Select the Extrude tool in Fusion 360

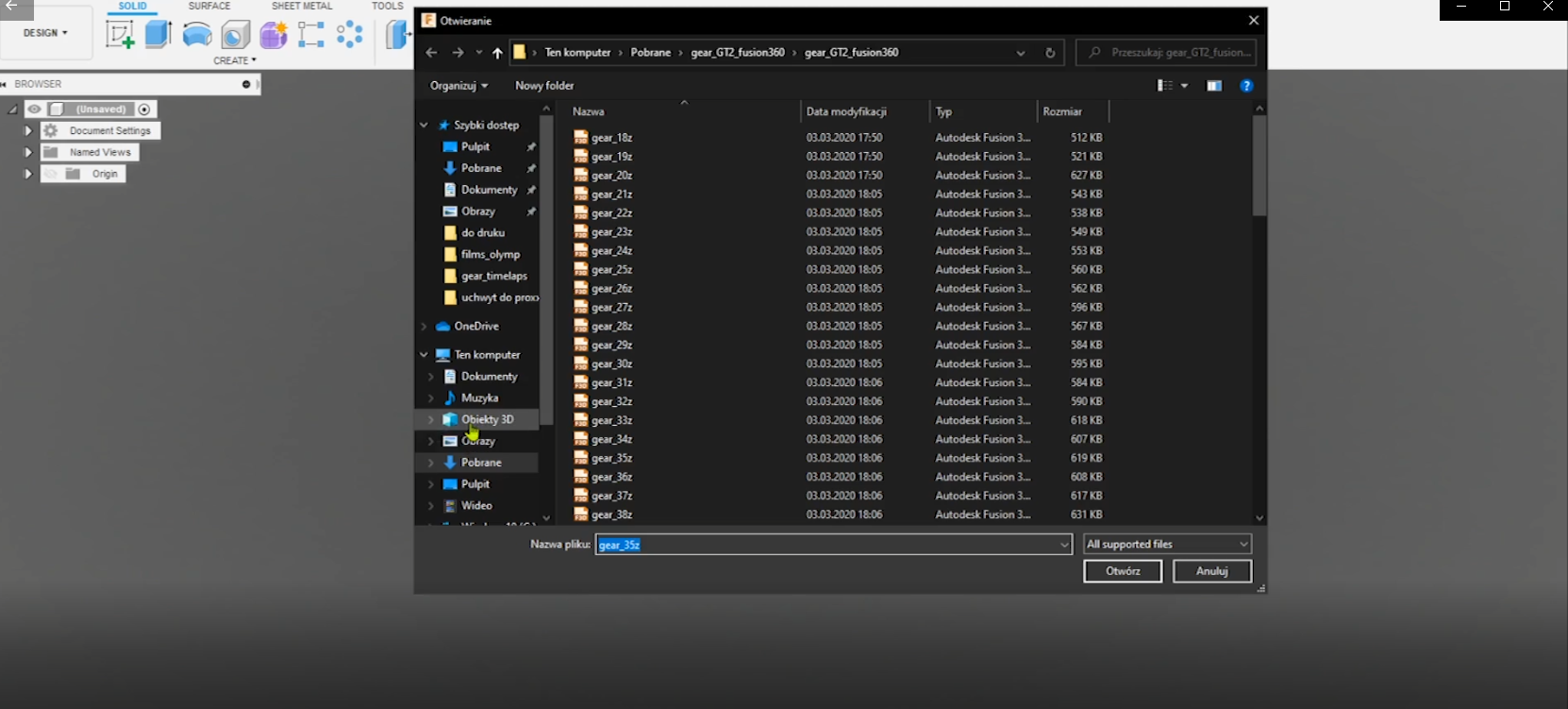[x=158, y=35]
